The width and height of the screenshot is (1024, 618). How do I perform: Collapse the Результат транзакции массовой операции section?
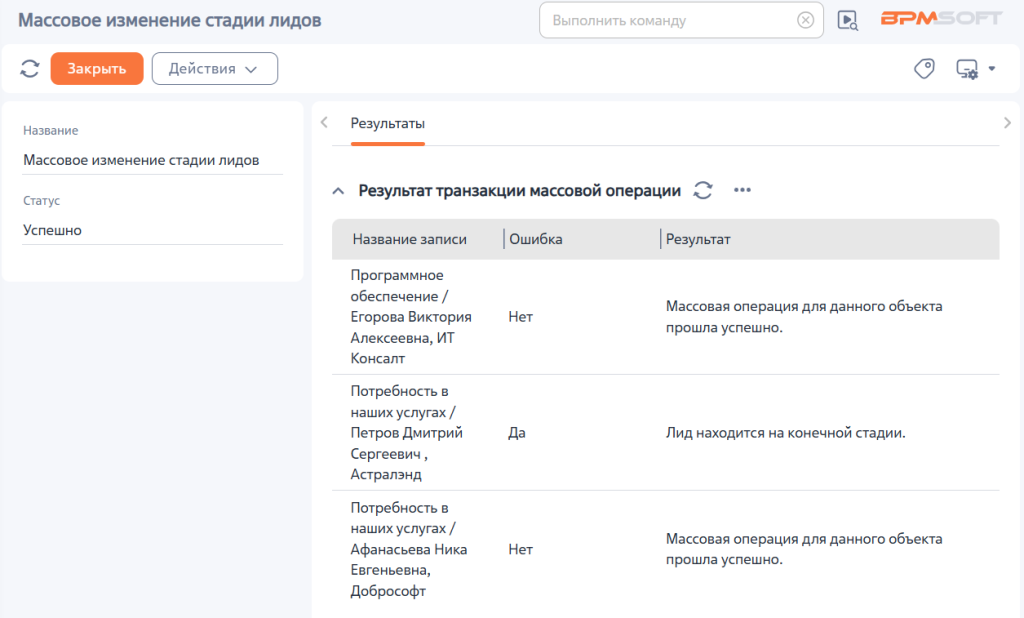338,191
